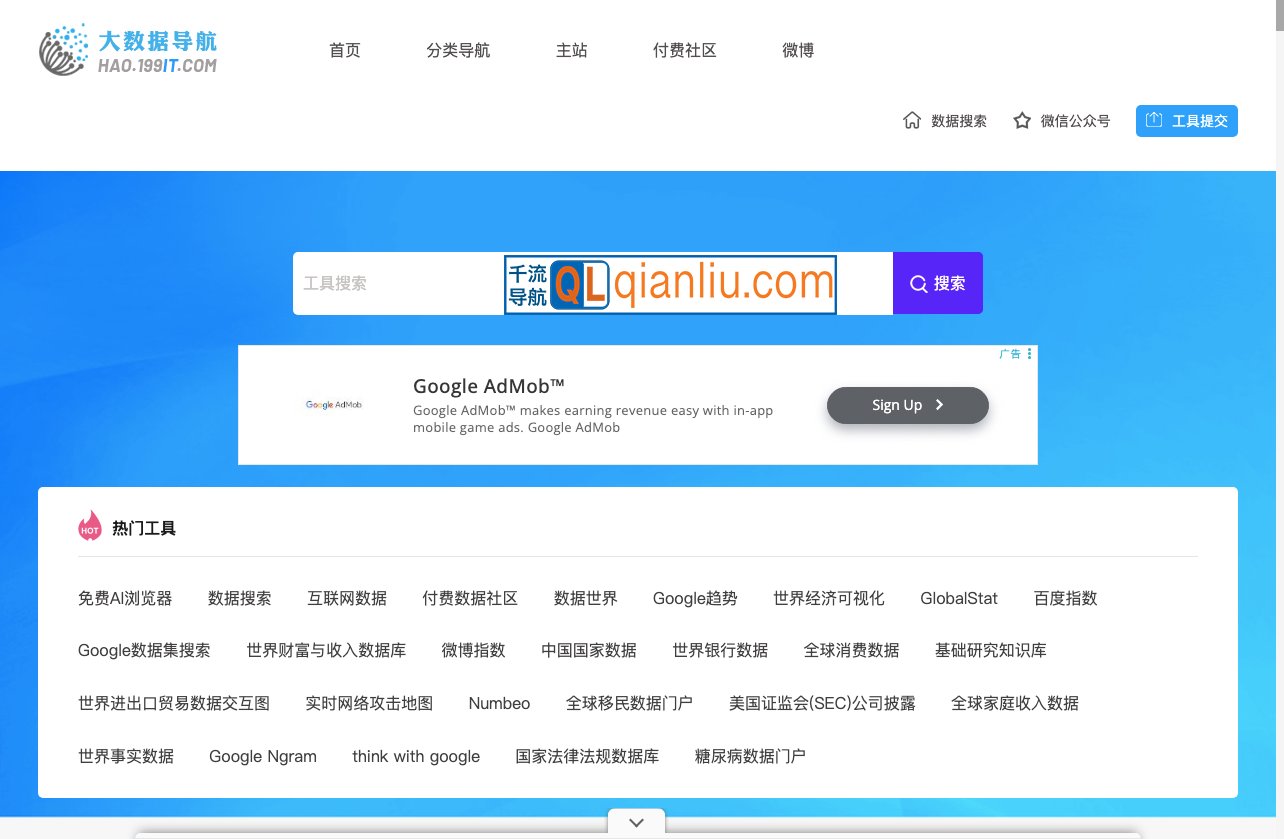Open the 世界银行数据 link
Viewport: 1284px width, 839px height.
(x=720, y=650)
